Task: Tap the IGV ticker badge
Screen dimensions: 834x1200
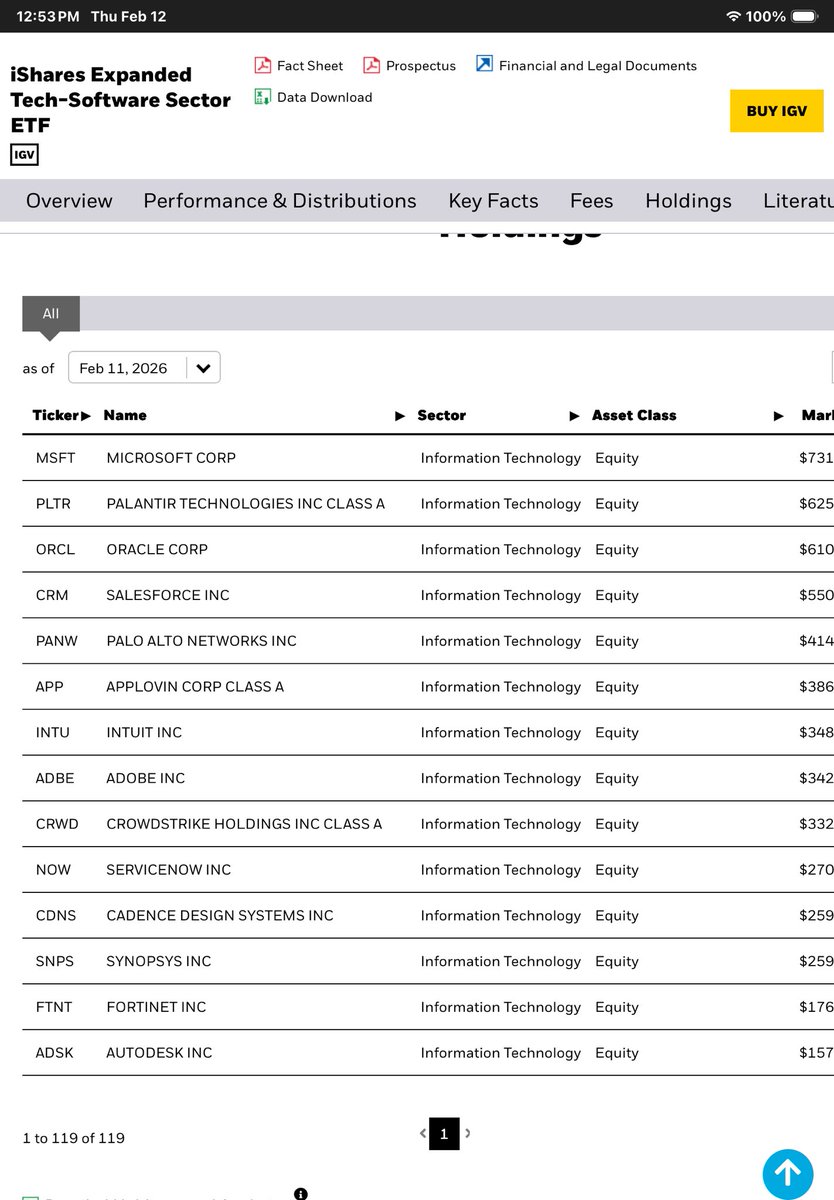Action: [x=24, y=155]
